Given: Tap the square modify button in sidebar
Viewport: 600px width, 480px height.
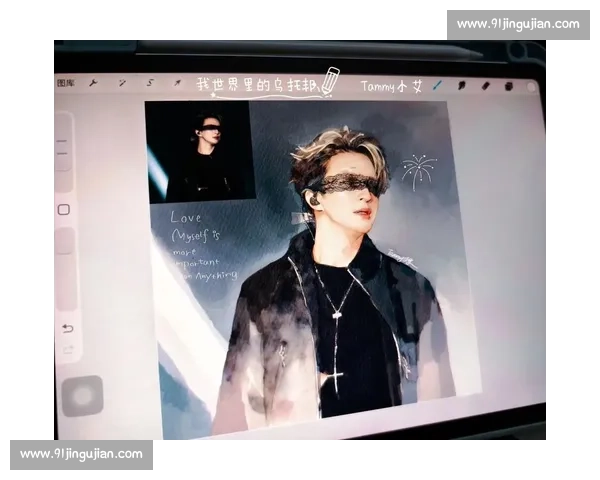Looking at the screenshot, I should point(64,210).
